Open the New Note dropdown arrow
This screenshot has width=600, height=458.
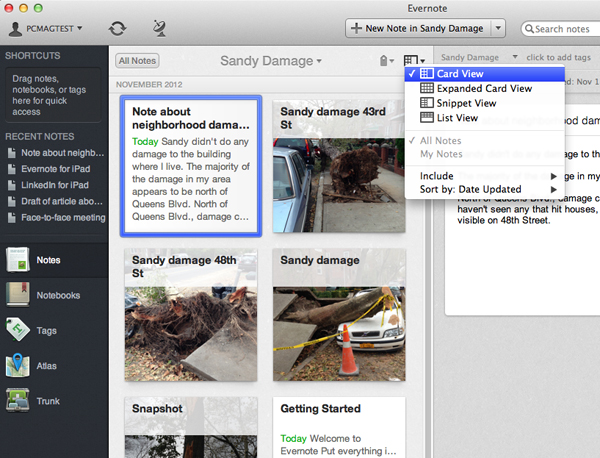(x=498, y=28)
